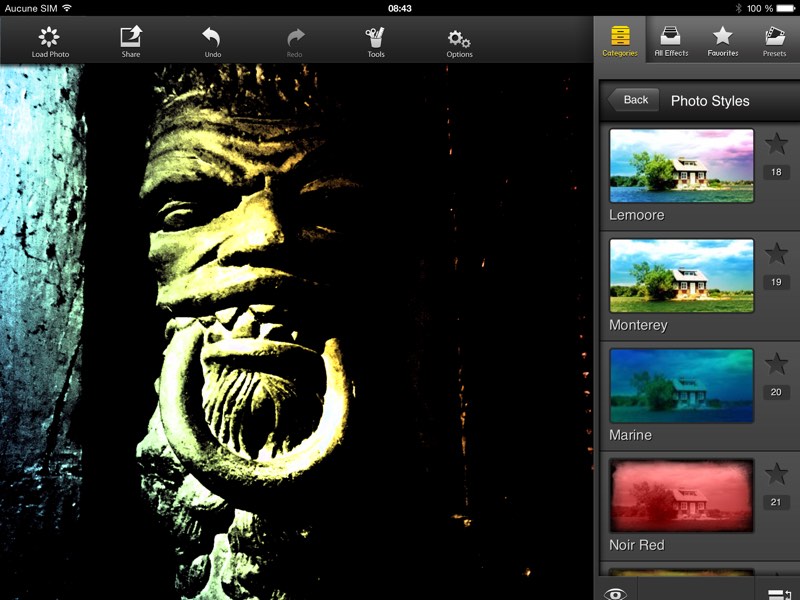Favorite the Noir Red style star
The image size is (800, 600).
776,474
